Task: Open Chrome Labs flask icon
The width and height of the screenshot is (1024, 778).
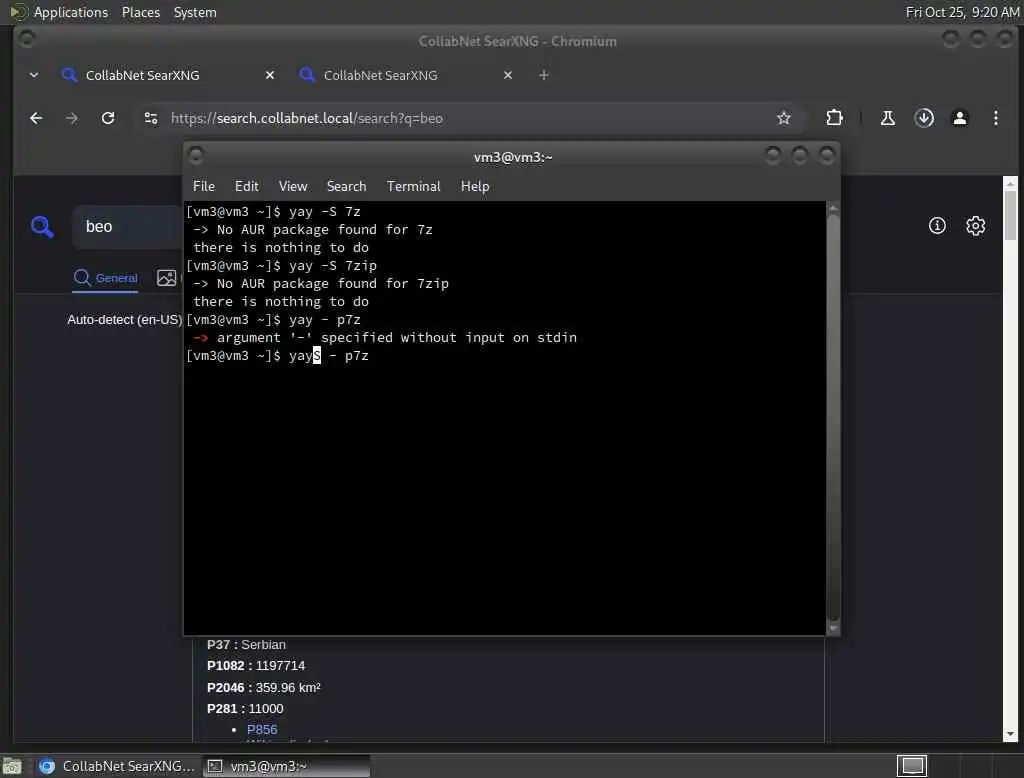Action: [x=888, y=118]
